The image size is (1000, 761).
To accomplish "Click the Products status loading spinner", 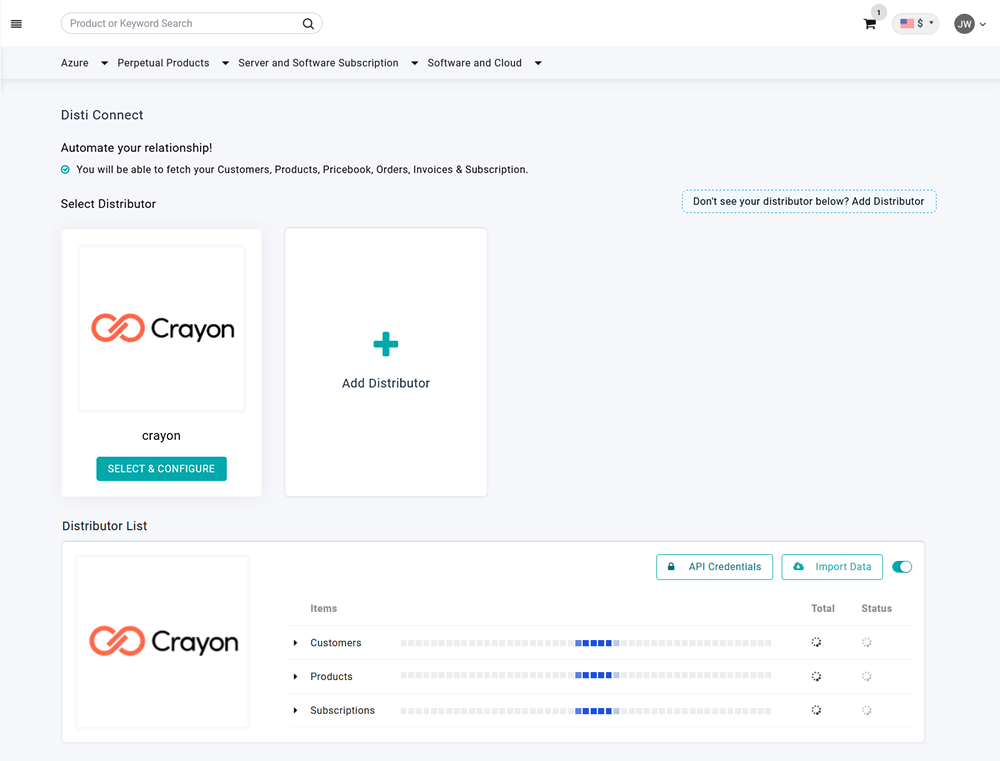I will click(867, 676).
